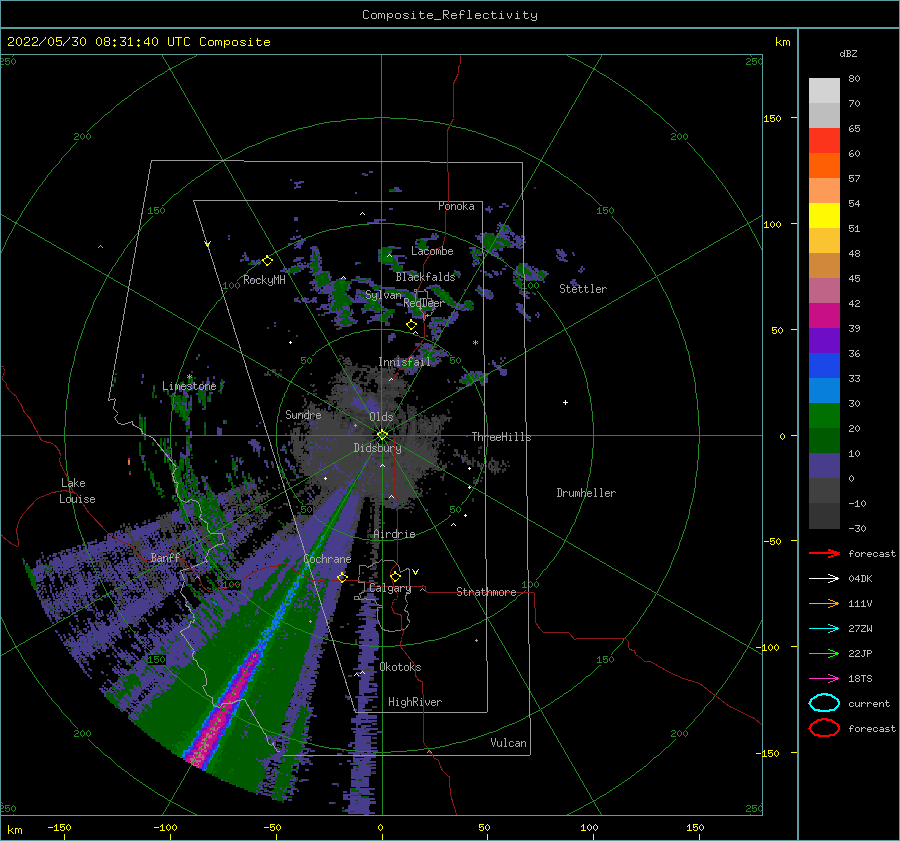Screen dimensions: 900x841
Task: Click the yellow diamond marker below RedDeer
Action: click(411, 325)
